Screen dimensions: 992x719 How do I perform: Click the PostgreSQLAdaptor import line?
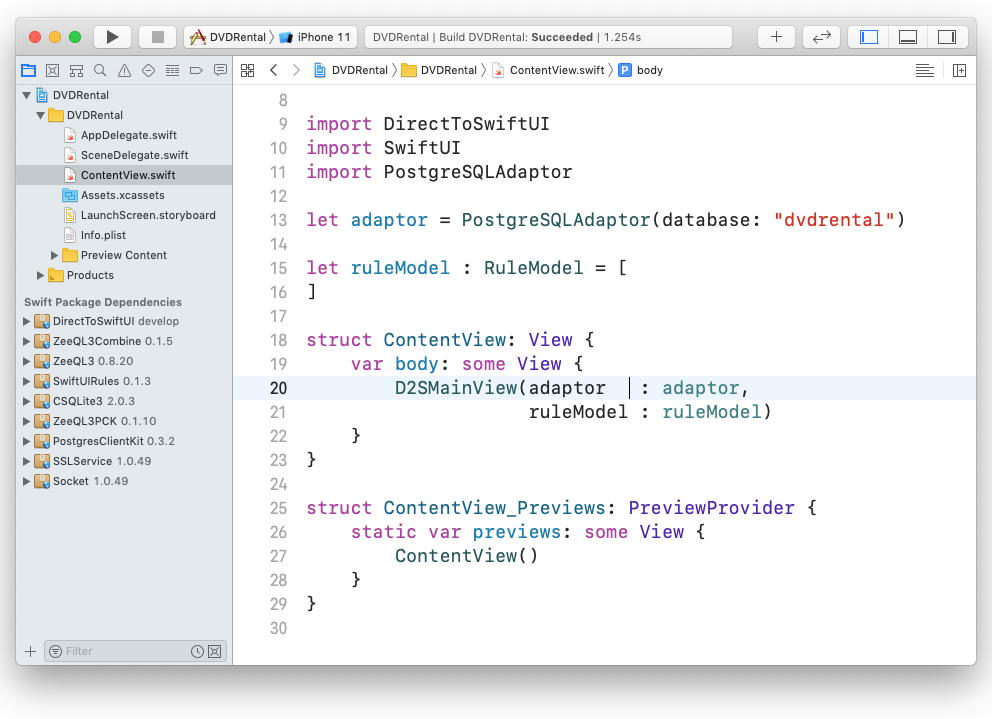pyautogui.click(x=439, y=172)
